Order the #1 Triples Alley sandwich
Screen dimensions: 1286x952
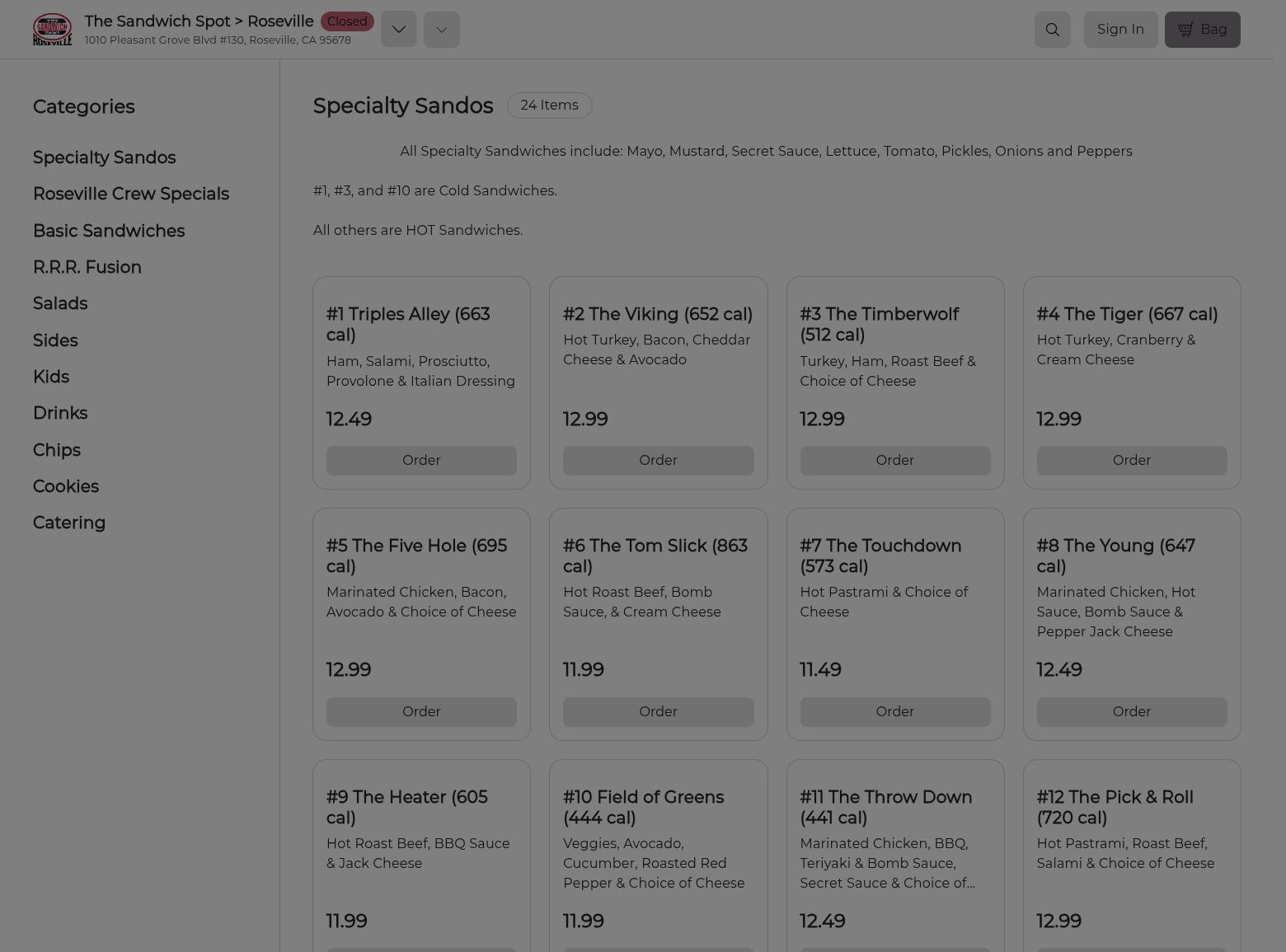pyautogui.click(x=420, y=461)
